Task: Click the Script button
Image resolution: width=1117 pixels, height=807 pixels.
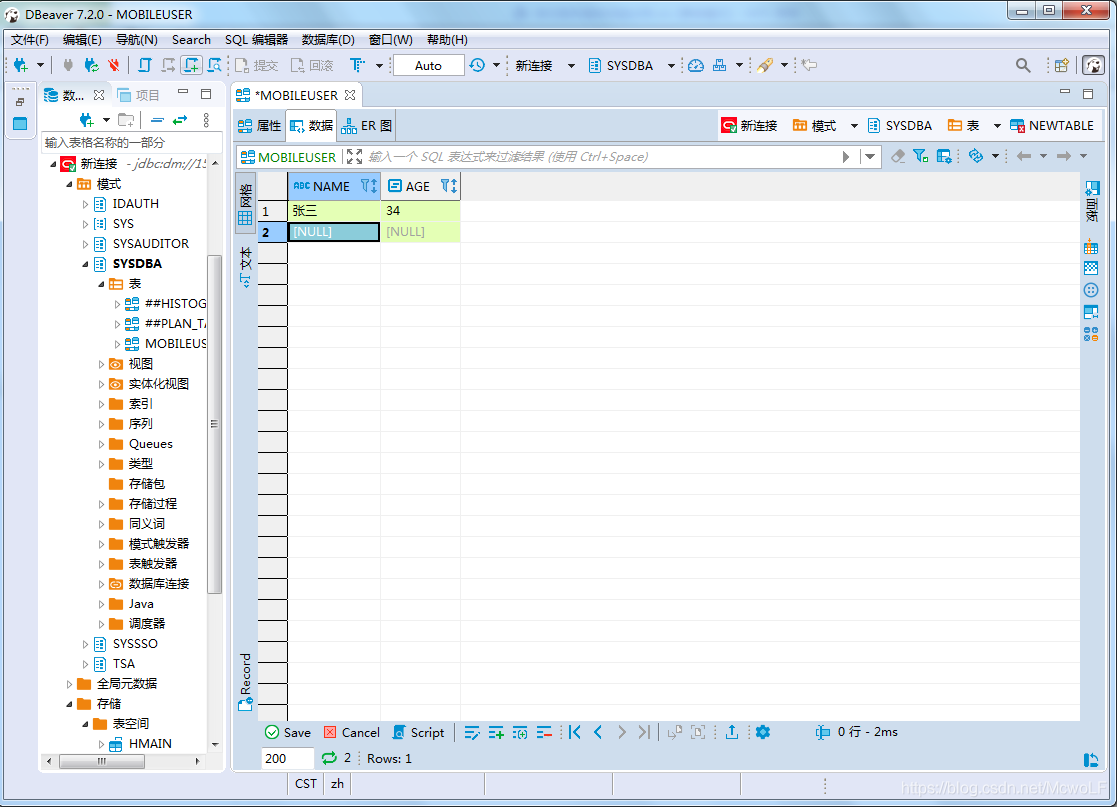Action: click(x=418, y=732)
